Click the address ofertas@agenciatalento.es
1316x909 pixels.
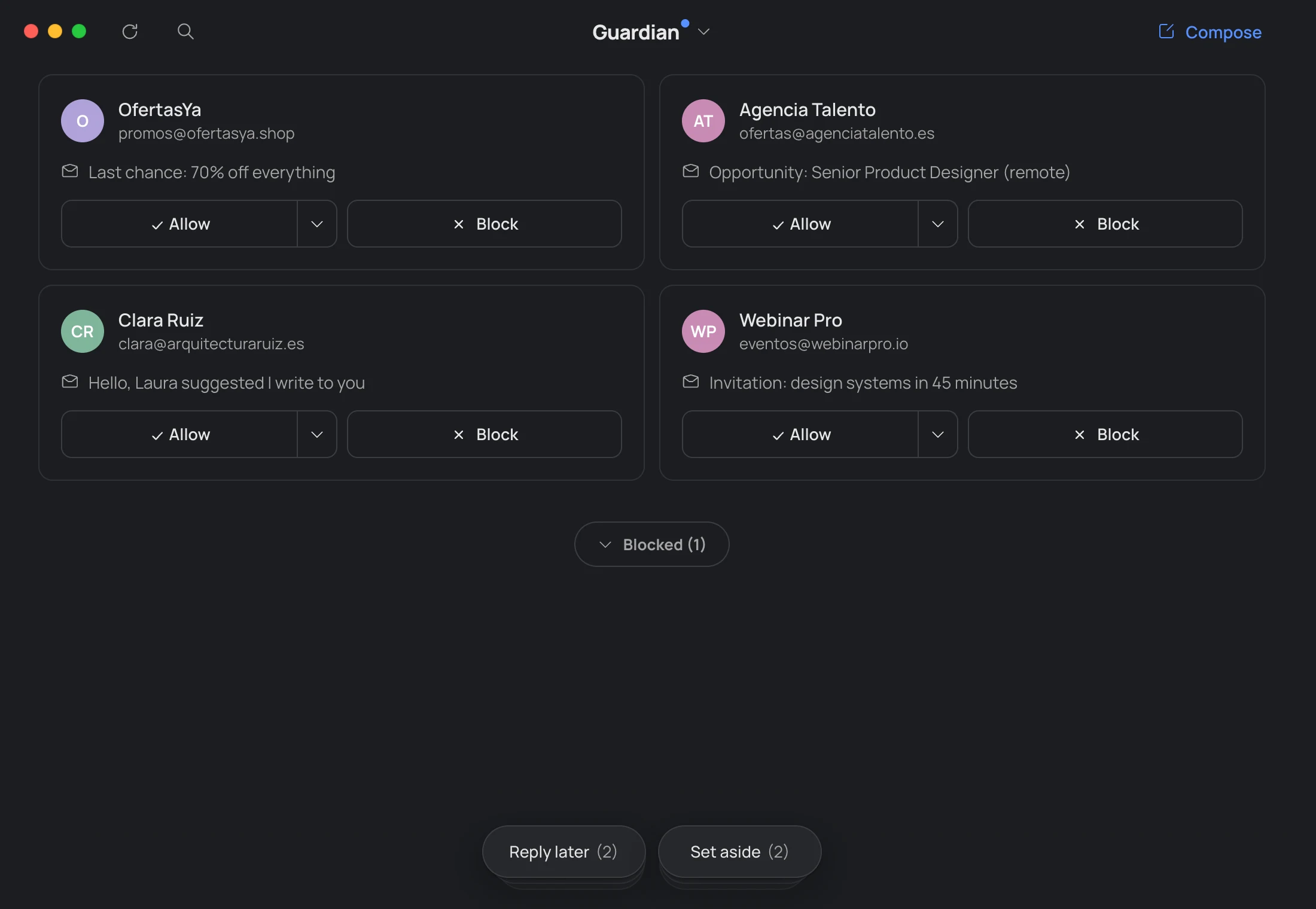tap(837, 133)
